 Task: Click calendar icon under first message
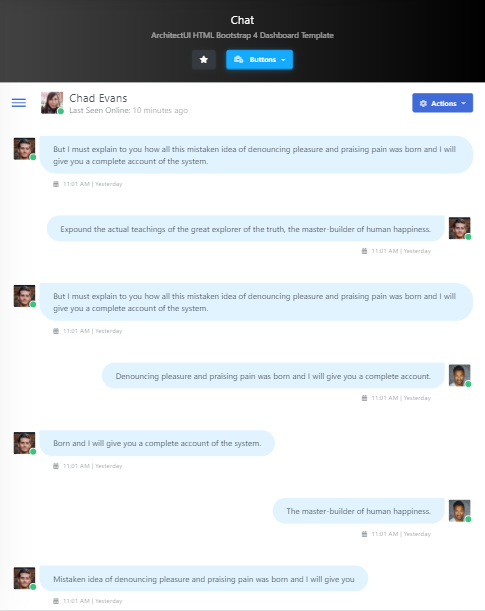[56, 184]
